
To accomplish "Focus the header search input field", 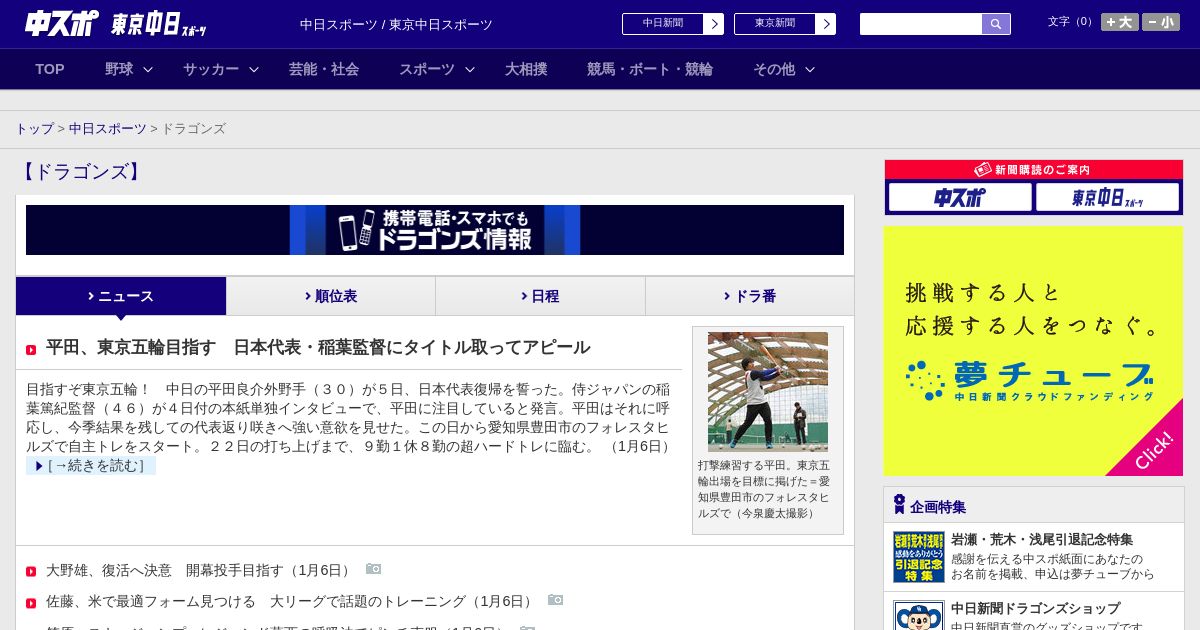I will point(921,24).
